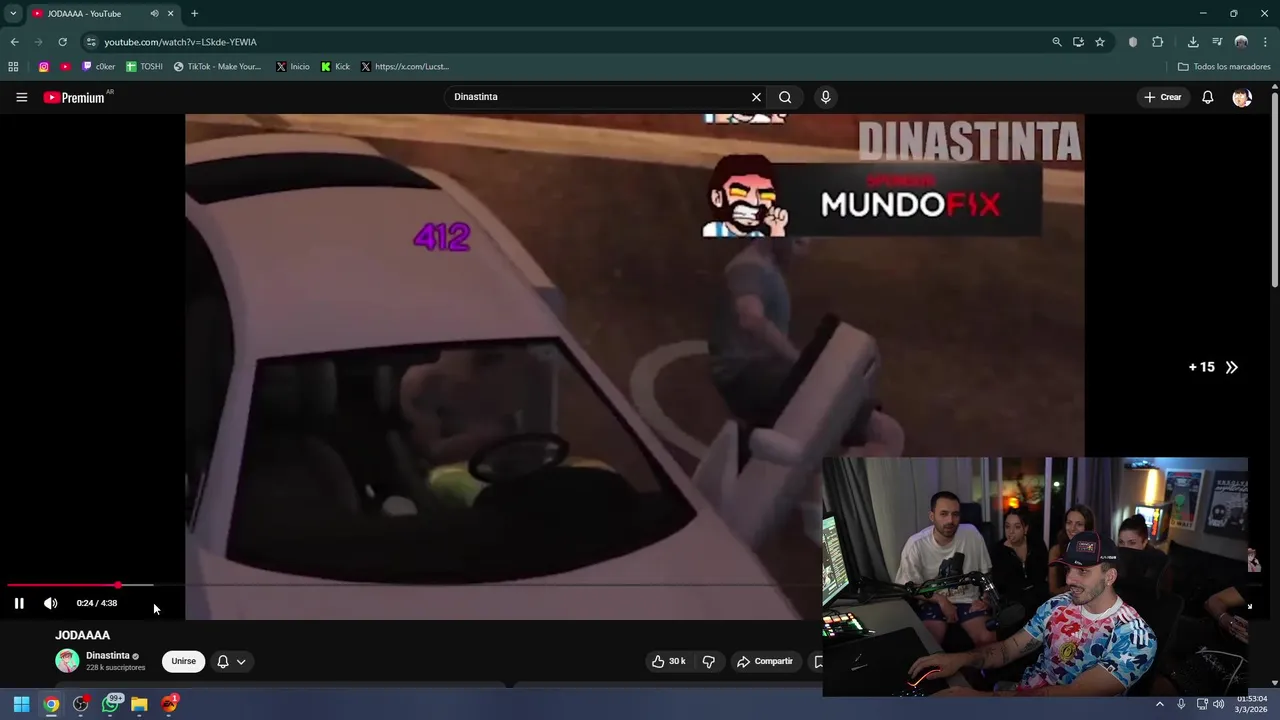Open Chrome profile avatar
1280x720 pixels.
1241,42
